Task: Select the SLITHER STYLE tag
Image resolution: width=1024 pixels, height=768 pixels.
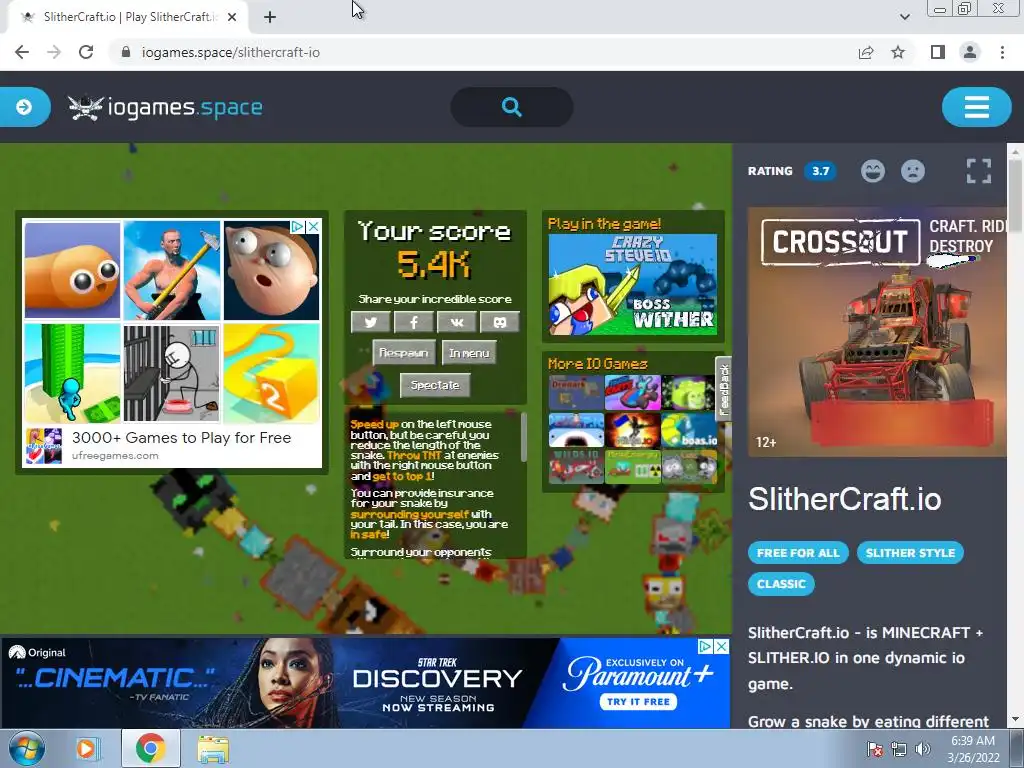Action: point(910,552)
